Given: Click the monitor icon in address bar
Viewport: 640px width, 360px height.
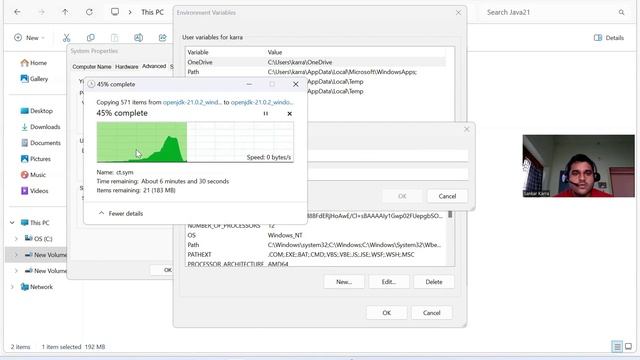Looking at the screenshot, I should [115, 12].
